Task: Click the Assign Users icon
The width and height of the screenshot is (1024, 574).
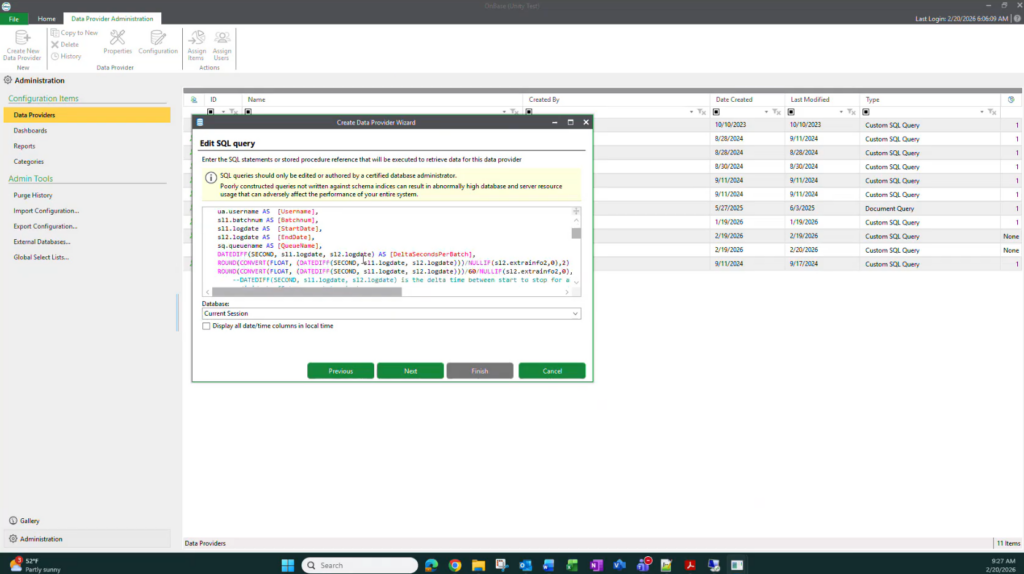Action: click(222, 38)
